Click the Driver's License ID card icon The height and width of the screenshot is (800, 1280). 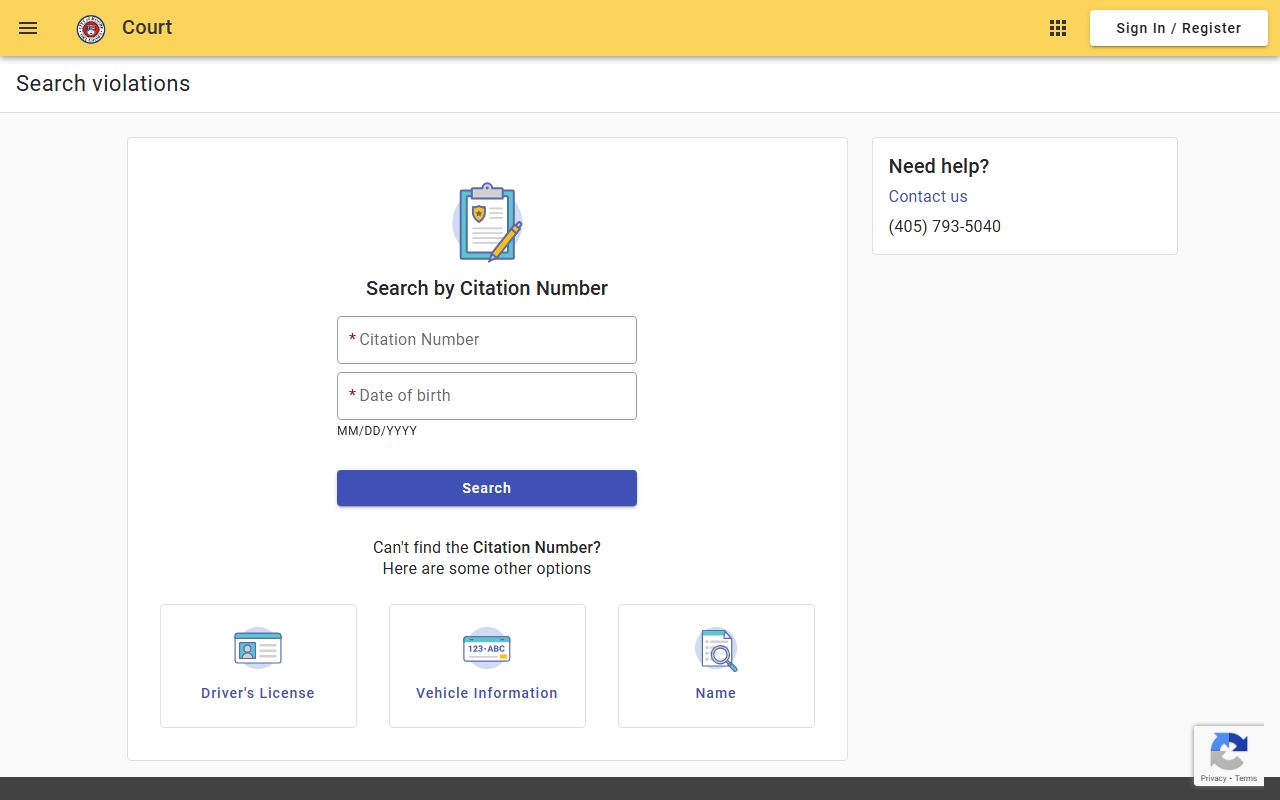(258, 648)
